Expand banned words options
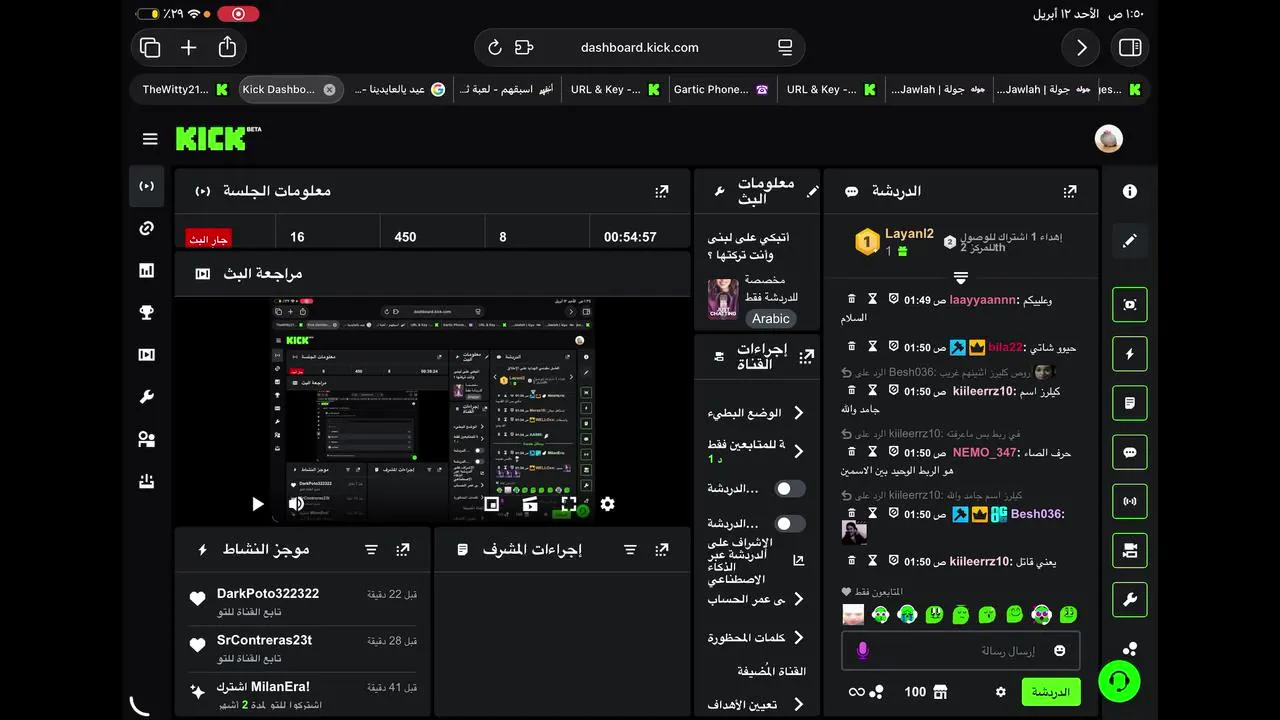This screenshot has width=1280, height=720. [x=798, y=638]
